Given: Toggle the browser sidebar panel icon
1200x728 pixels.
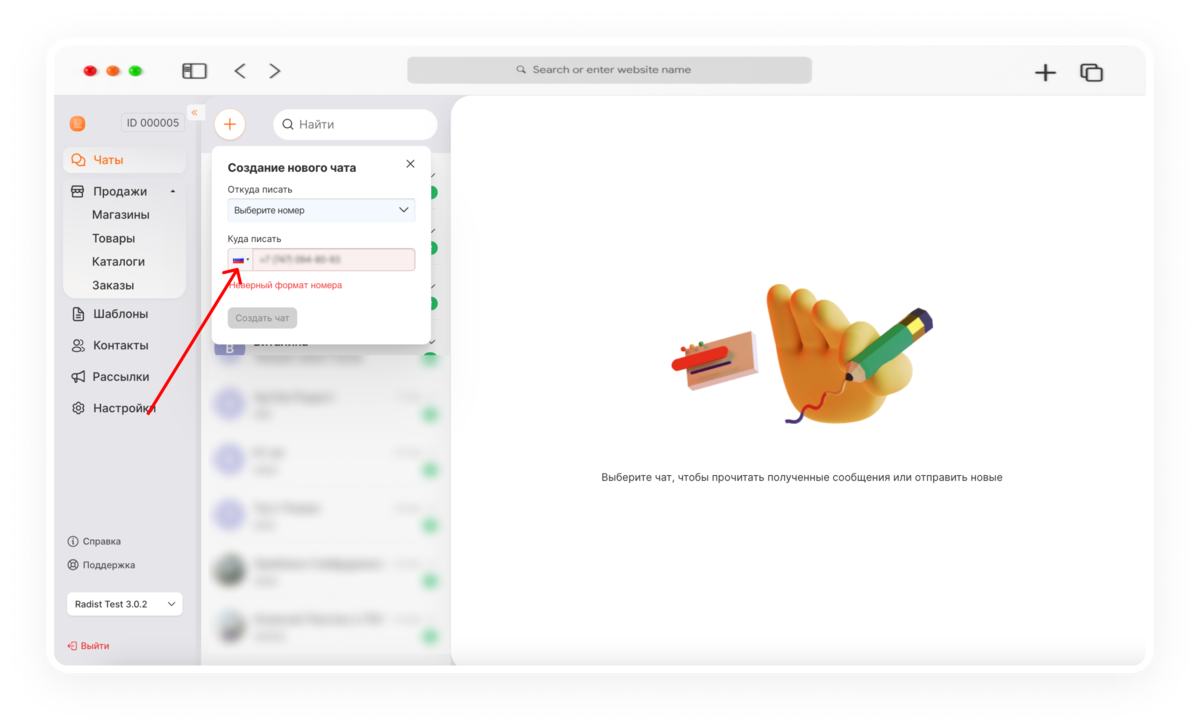Looking at the screenshot, I should [x=194, y=71].
